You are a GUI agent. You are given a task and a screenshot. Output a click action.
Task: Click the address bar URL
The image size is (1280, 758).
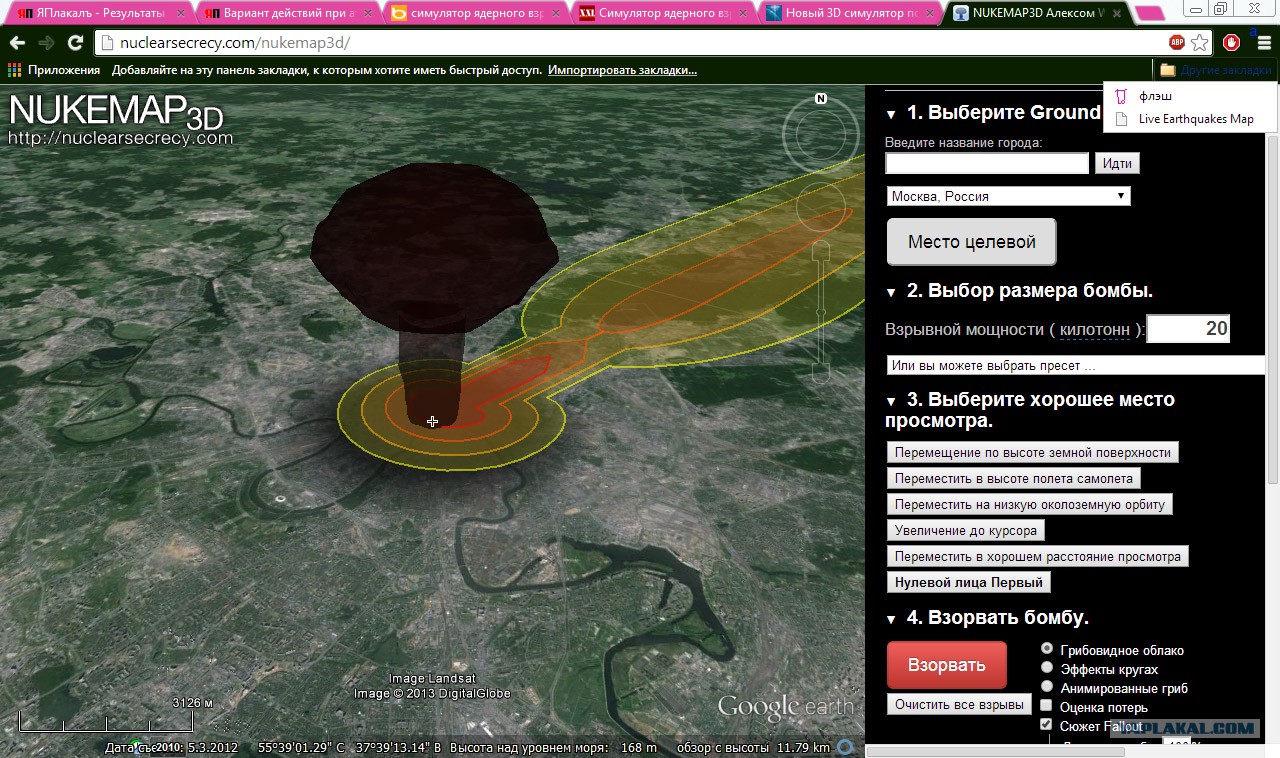(234, 44)
